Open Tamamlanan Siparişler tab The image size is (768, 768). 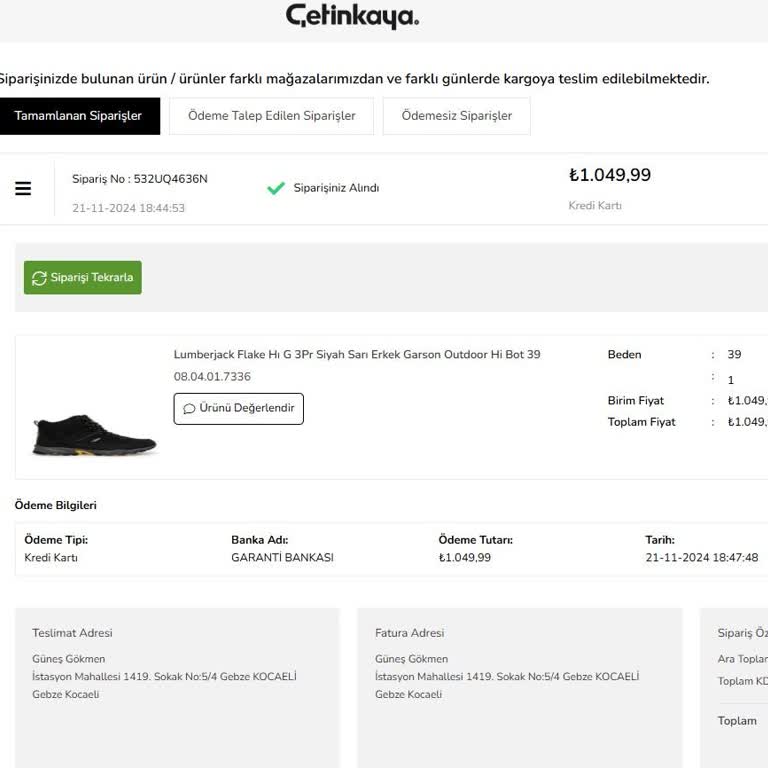79,116
